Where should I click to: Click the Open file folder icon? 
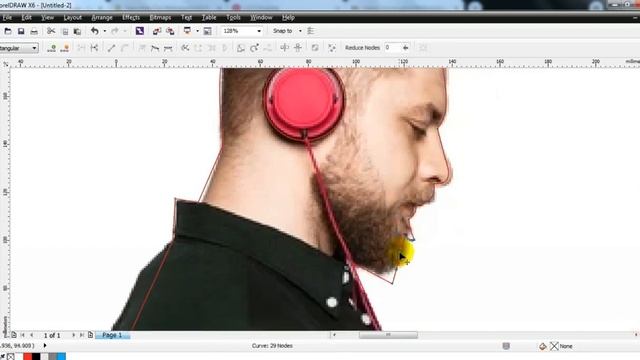coord(8,31)
